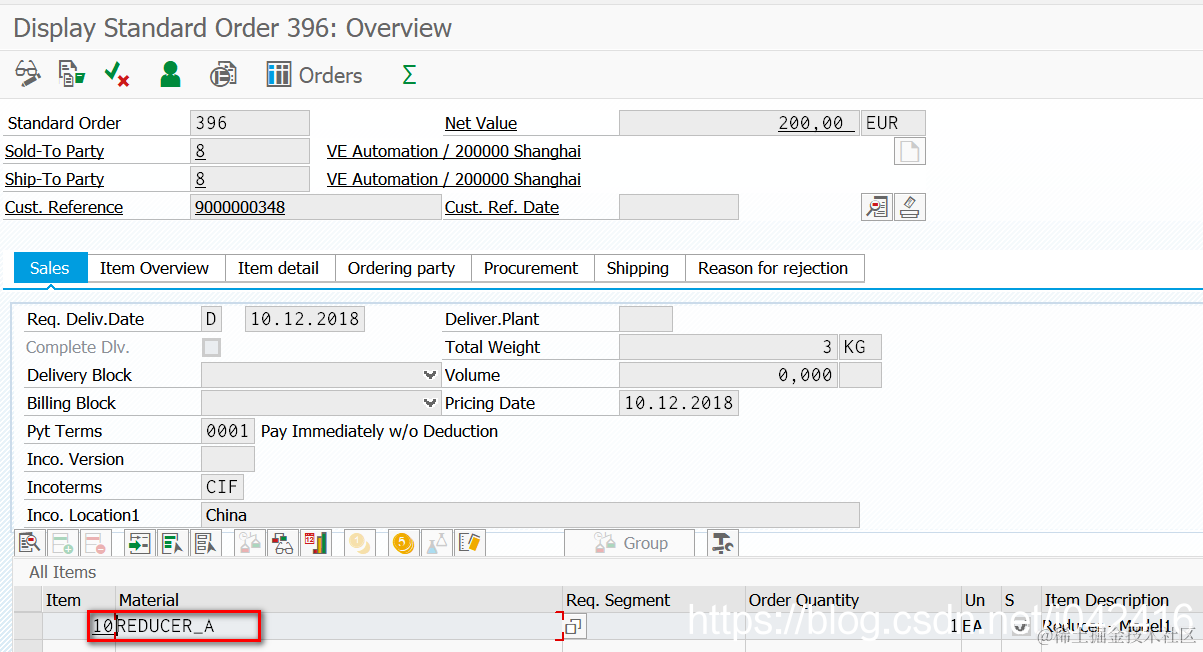1203x652 pixels.
Task: Open the Ordering party tab
Action: [401, 268]
